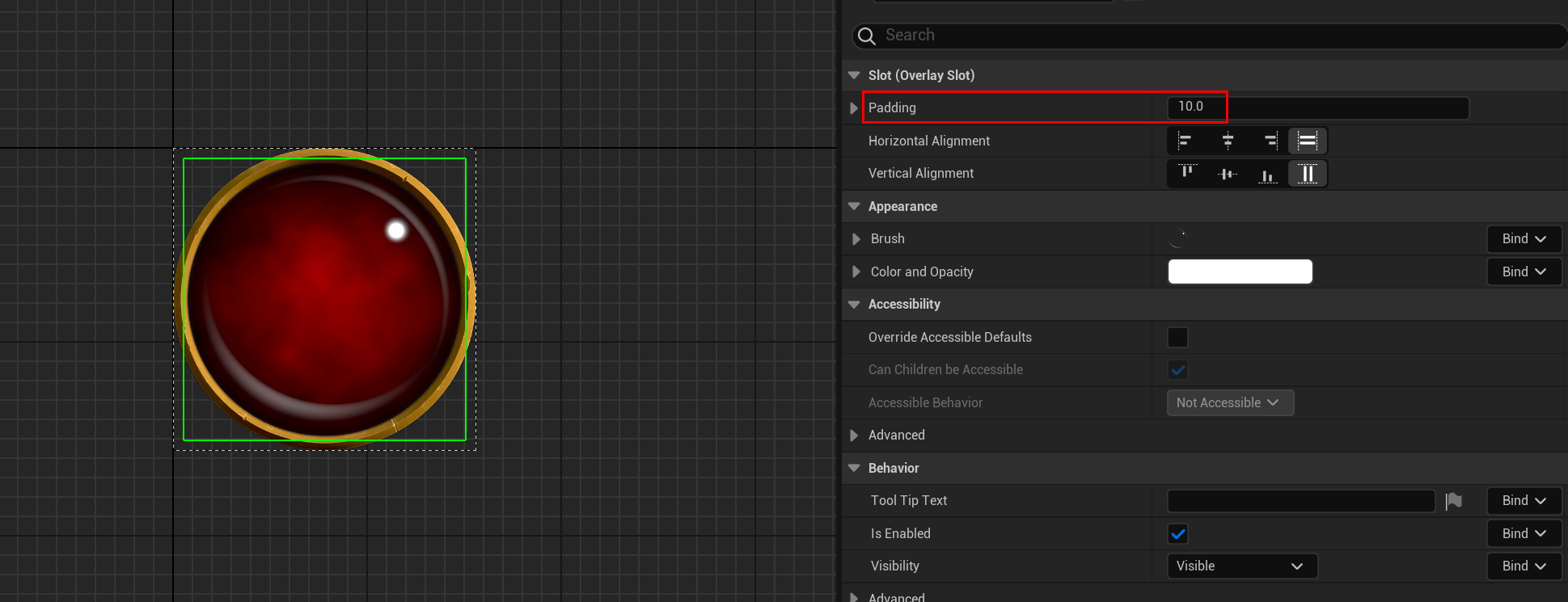Set horizontal alignment to left
The image size is (1568, 602).
click(x=1186, y=141)
